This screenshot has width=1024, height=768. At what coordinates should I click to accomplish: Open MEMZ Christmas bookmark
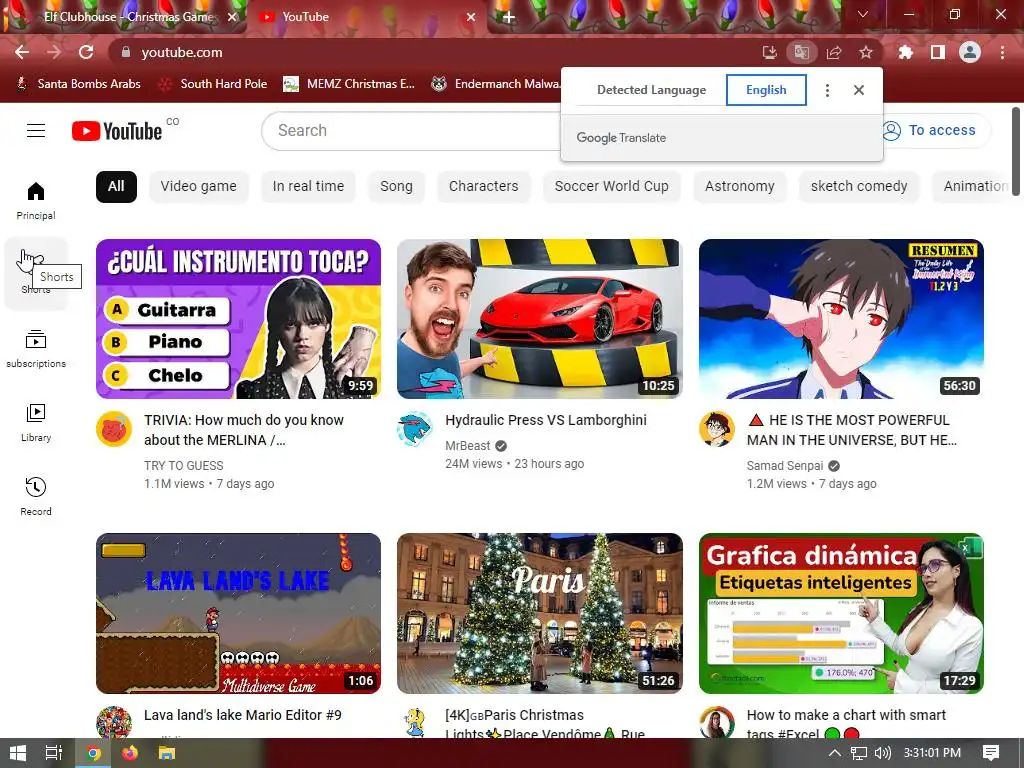(349, 84)
